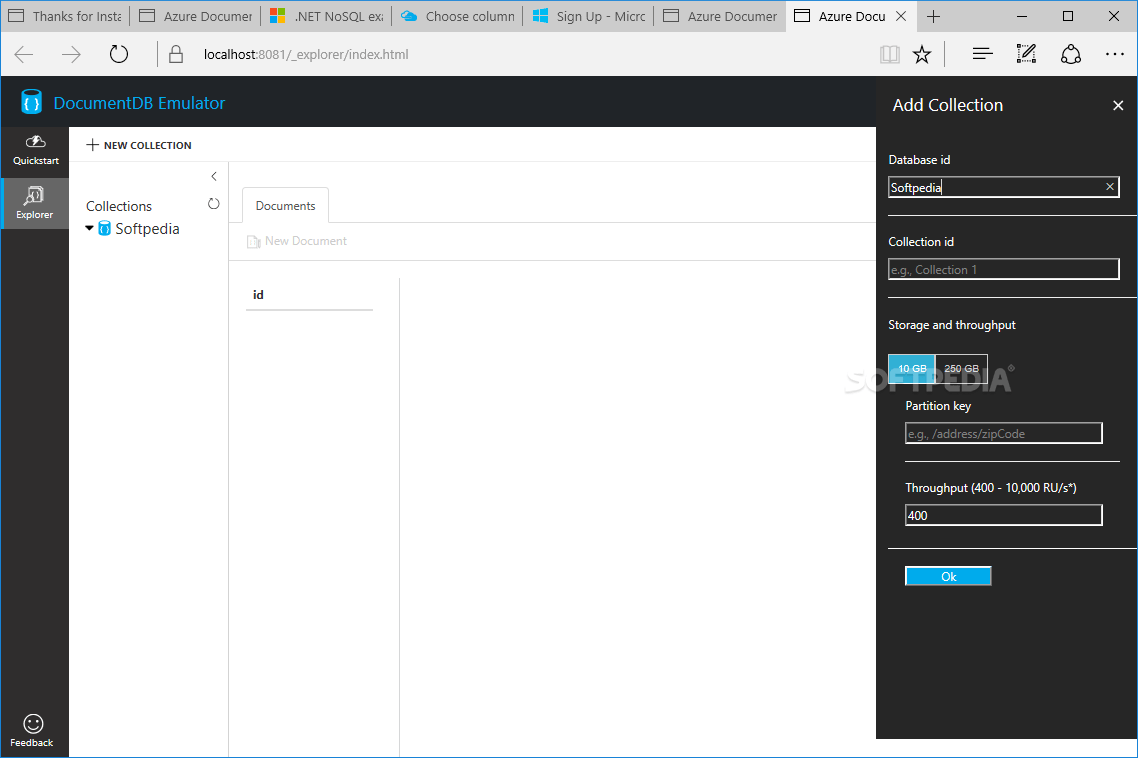
Task: Select the 10 GB storage option
Action: 912,368
